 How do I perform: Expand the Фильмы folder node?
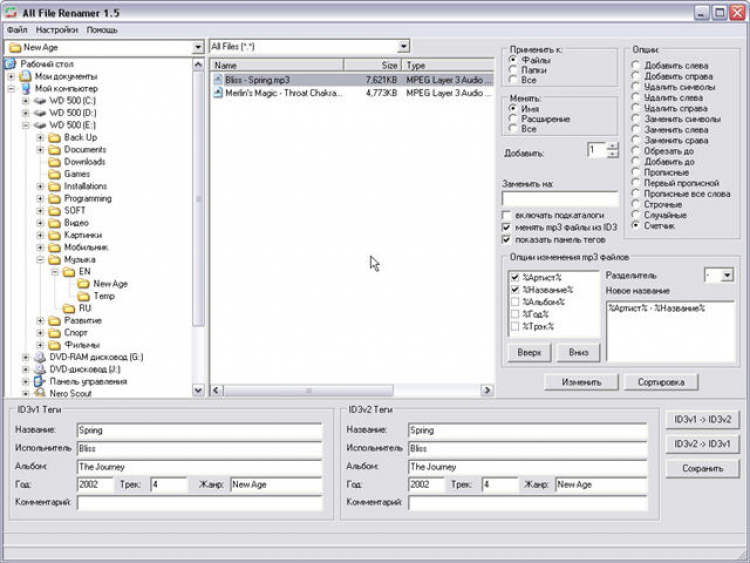pyautogui.click(x=40, y=345)
